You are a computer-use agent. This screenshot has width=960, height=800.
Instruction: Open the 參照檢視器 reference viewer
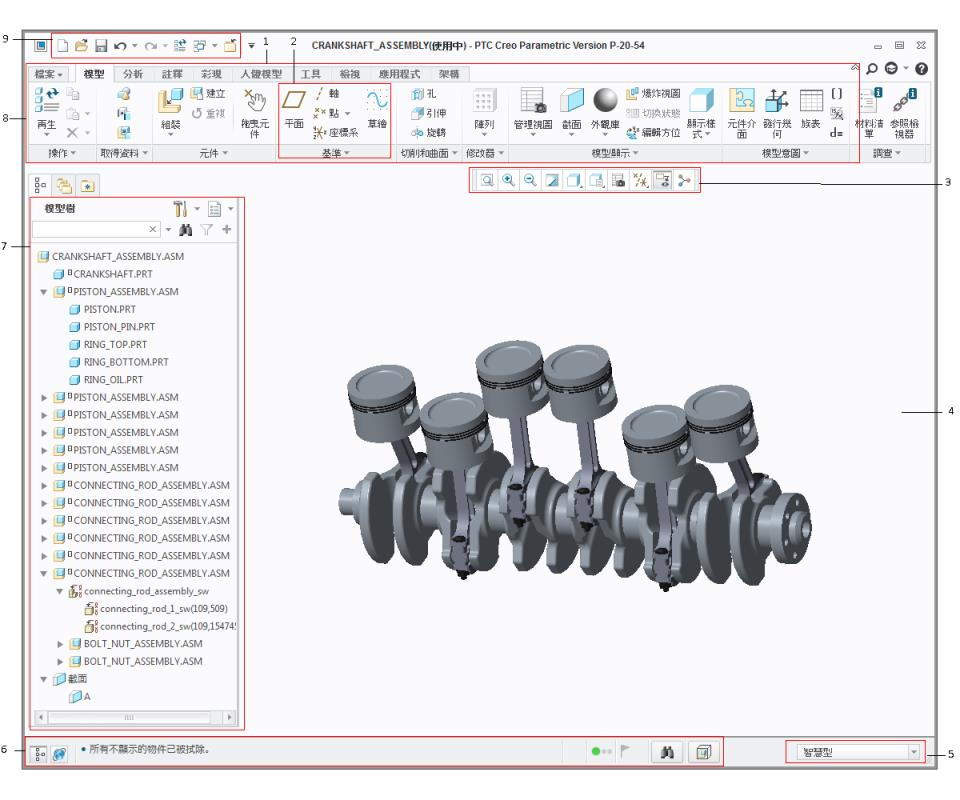click(904, 113)
